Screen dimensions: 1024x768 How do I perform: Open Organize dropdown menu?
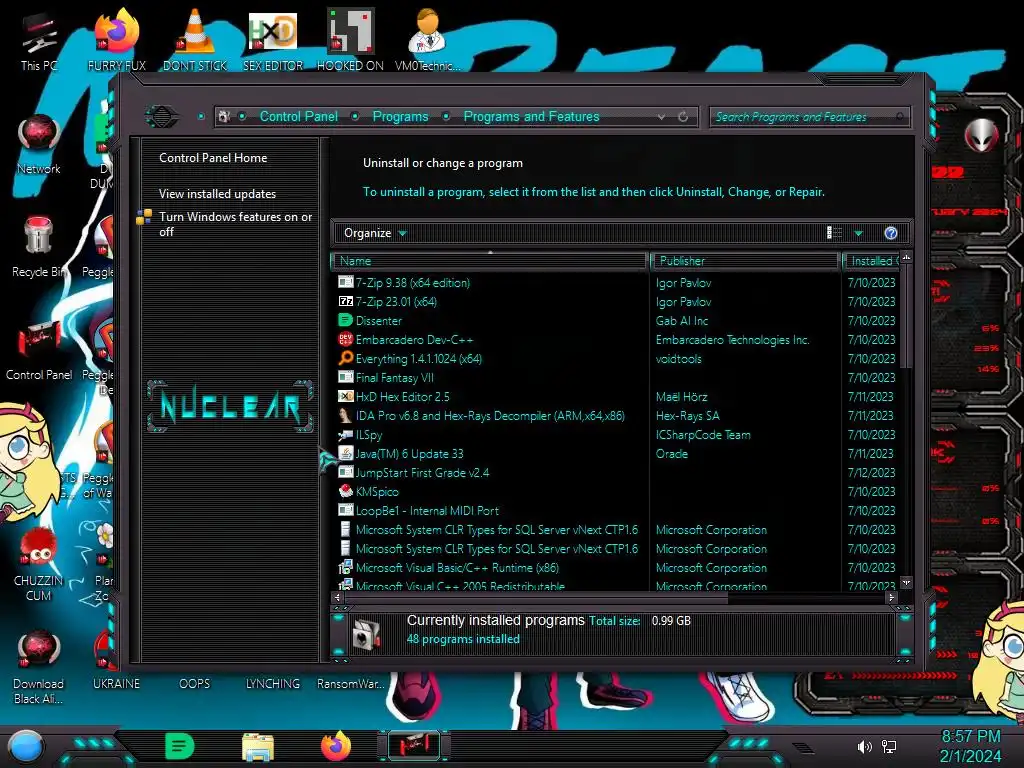coord(375,233)
